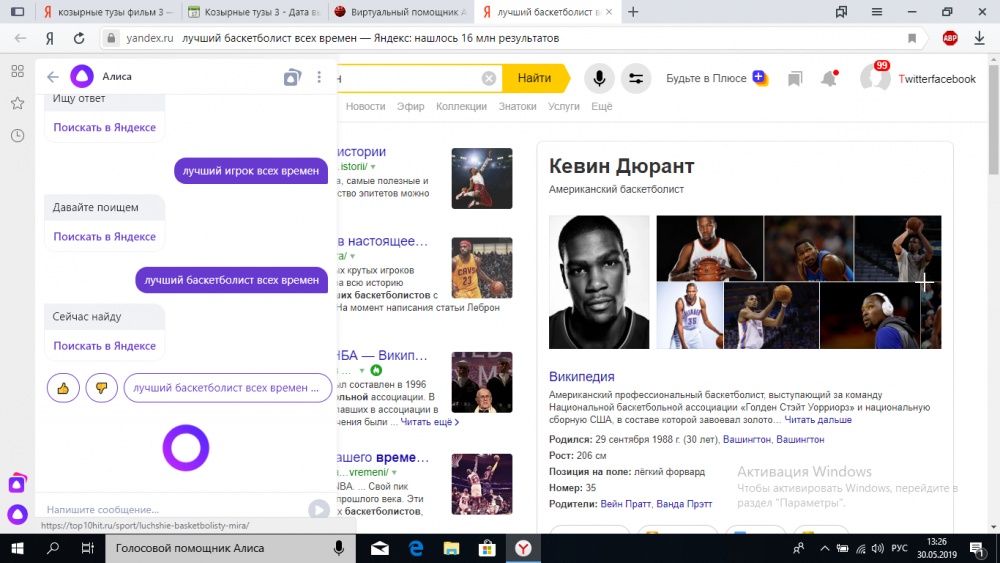
Task: Open a new browser tab
Action: pos(633,12)
